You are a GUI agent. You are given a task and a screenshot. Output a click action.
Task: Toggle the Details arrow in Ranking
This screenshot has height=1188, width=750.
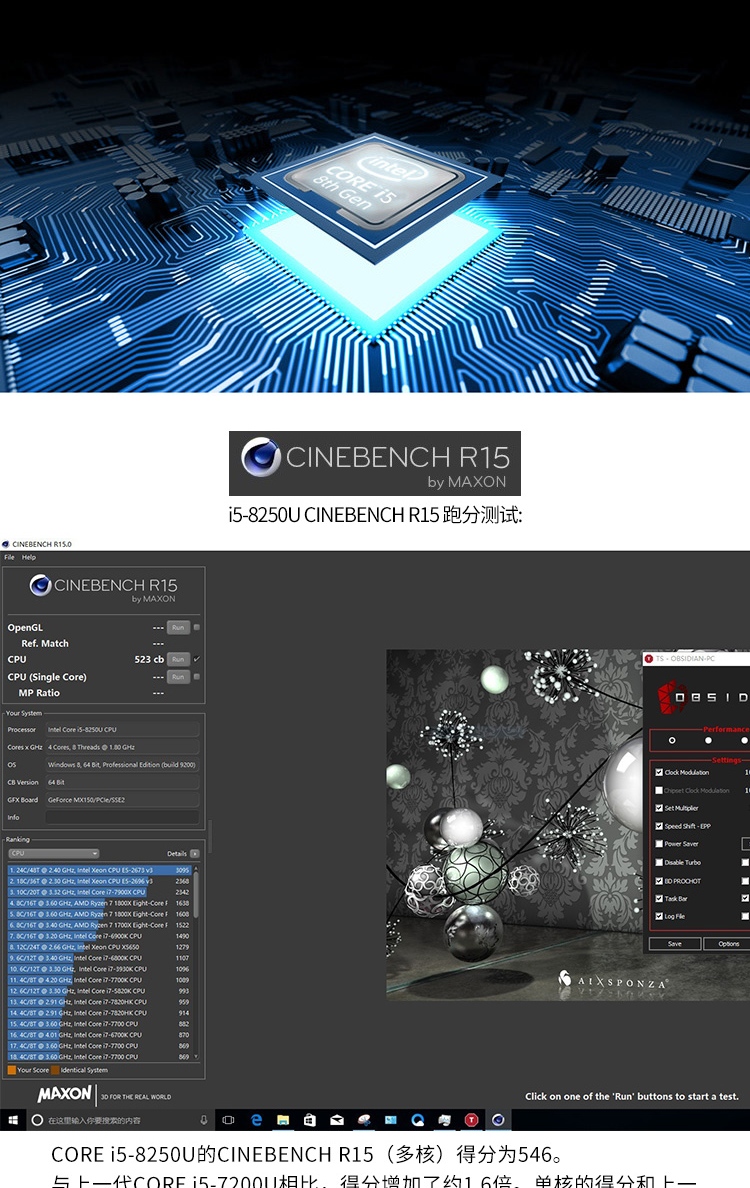pyautogui.click(x=195, y=853)
